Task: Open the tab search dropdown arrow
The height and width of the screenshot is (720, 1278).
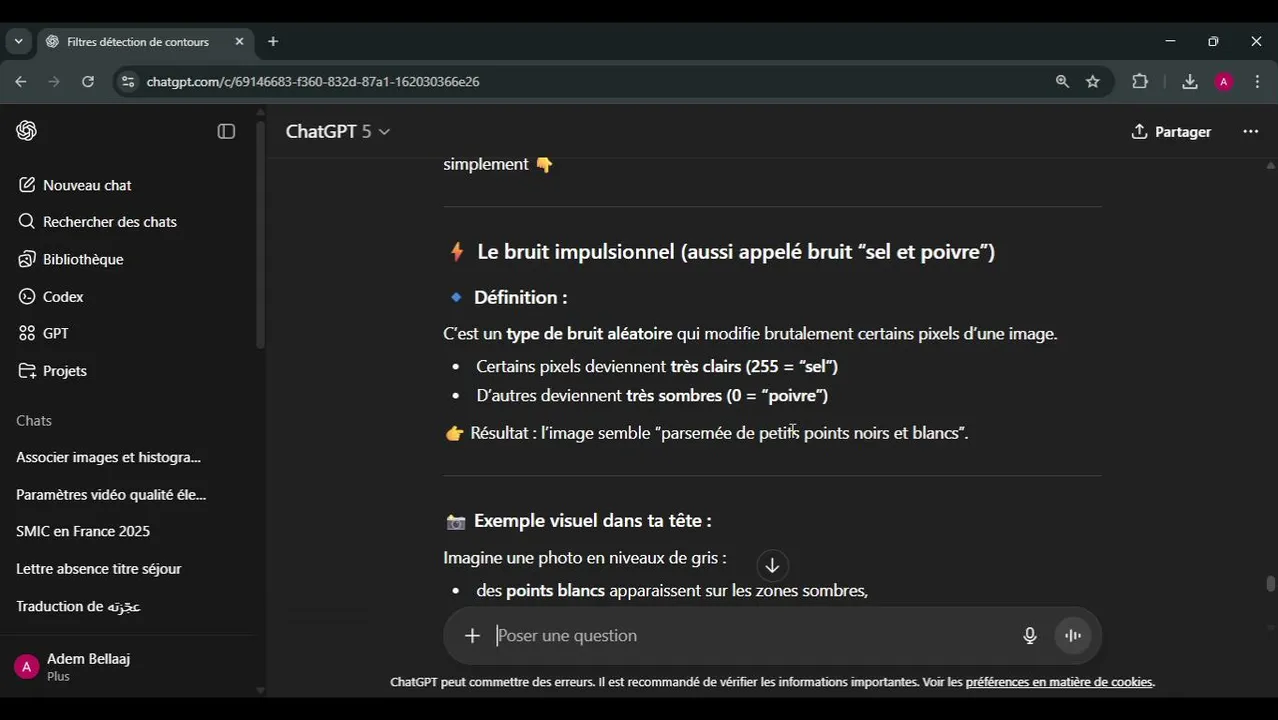Action: (18, 42)
